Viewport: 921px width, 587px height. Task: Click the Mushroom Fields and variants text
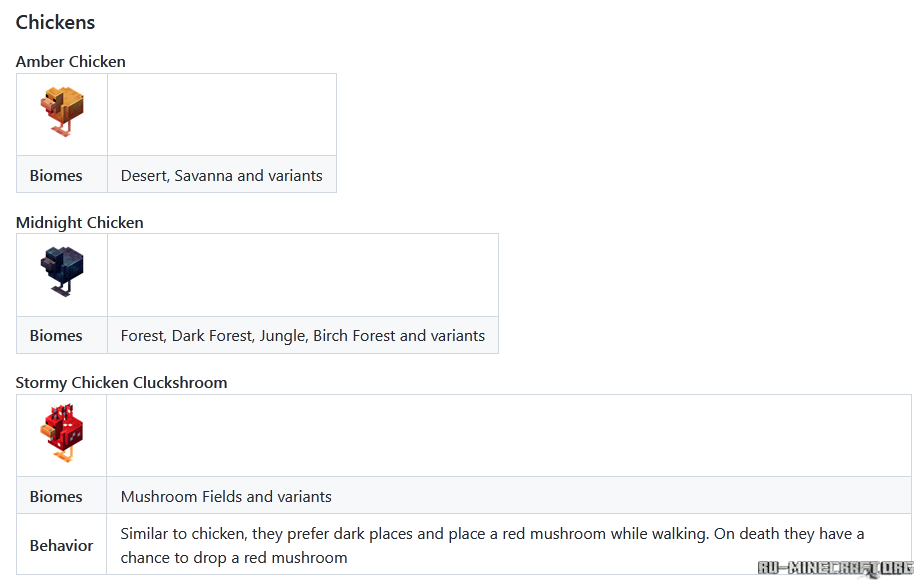[x=226, y=497]
